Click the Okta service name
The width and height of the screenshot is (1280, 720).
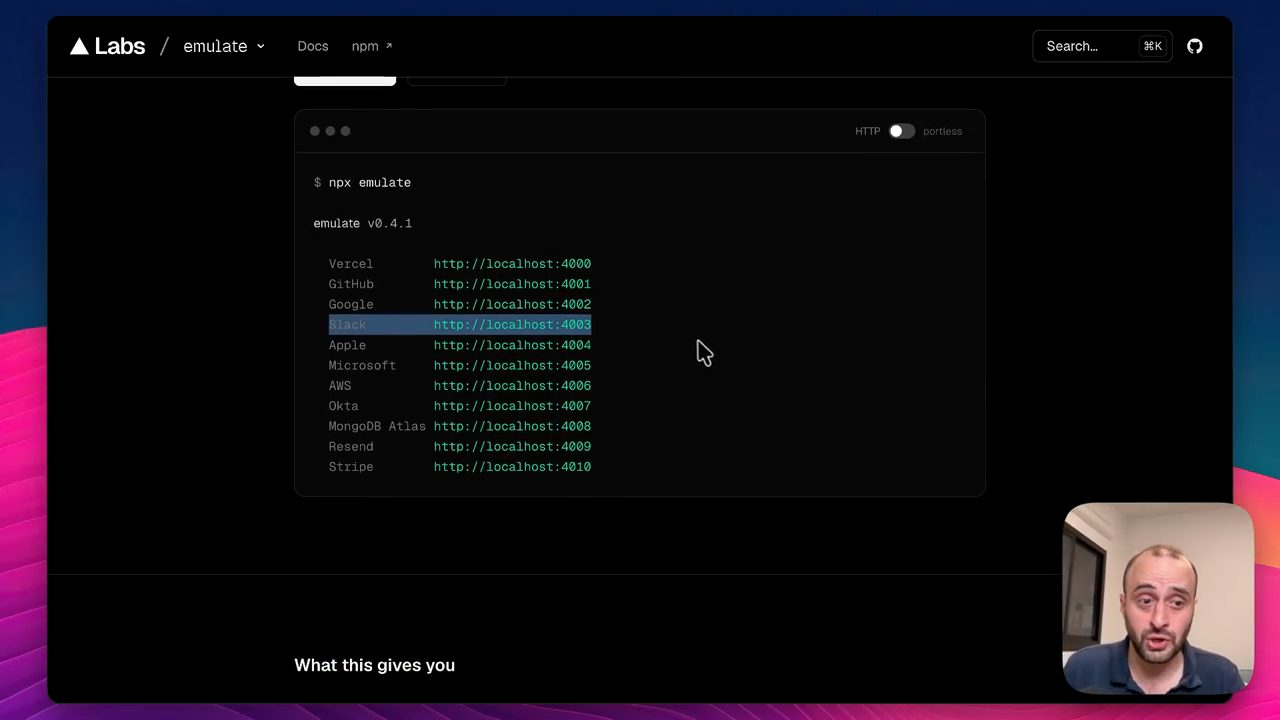pyautogui.click(x=343, y=406)
